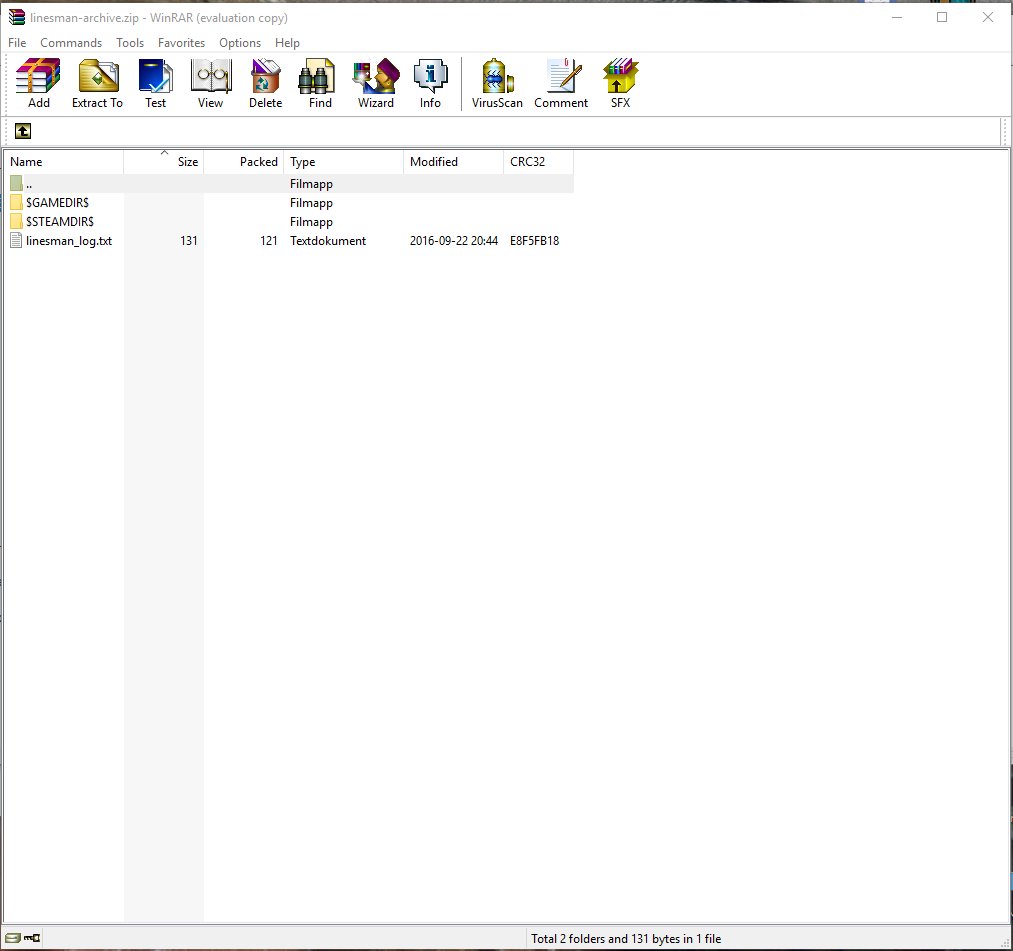Go up one level with arrow icon

(23, 131)
